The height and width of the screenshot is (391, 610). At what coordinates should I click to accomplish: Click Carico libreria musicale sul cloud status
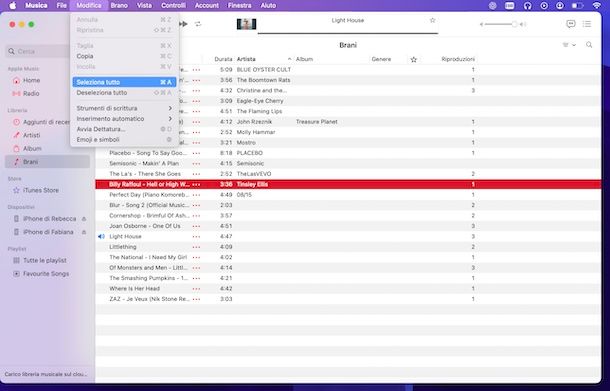click(46, 374)
